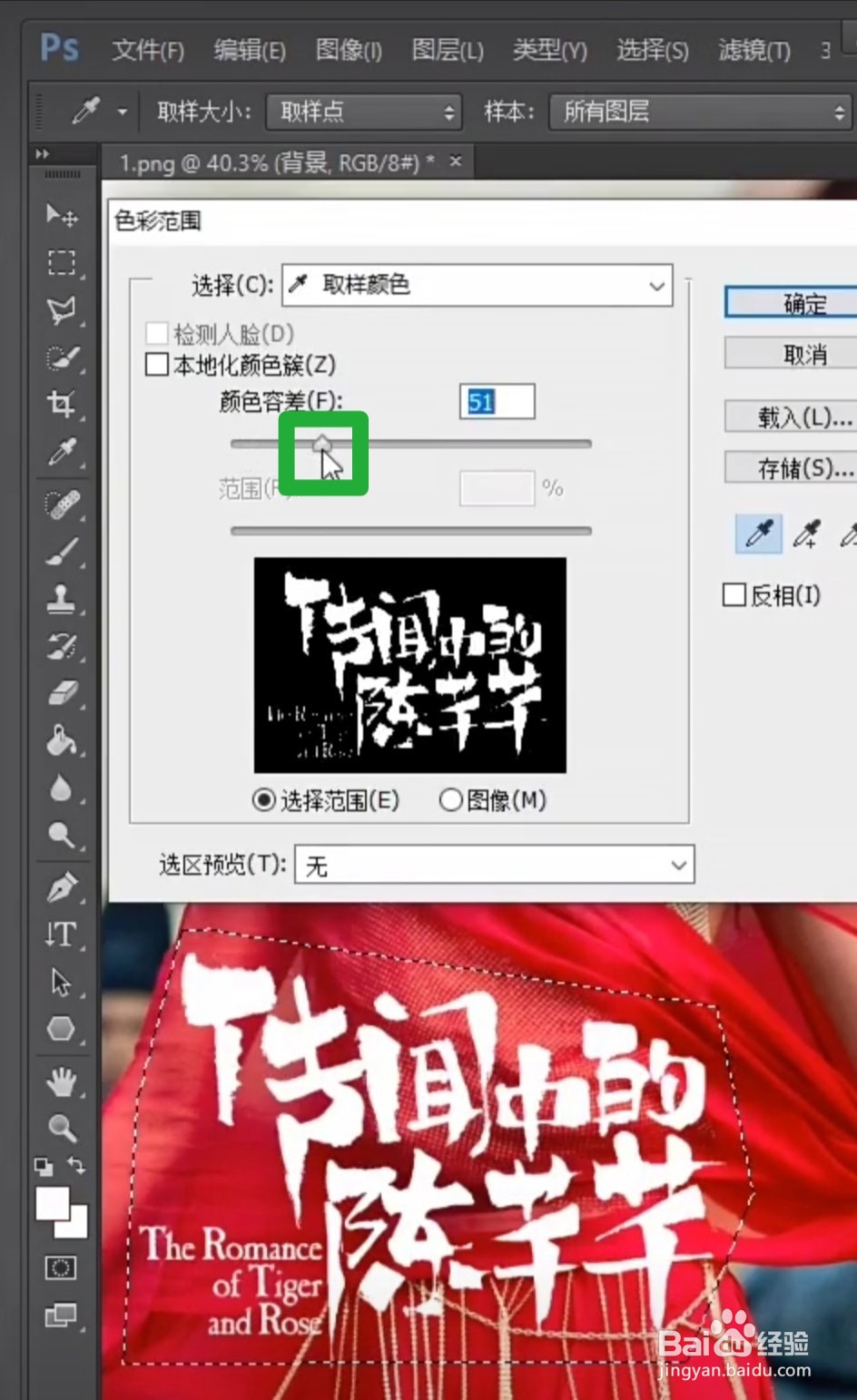Swap foreground and background colors
This screenshot has height=1400, width=857.
77,1165
